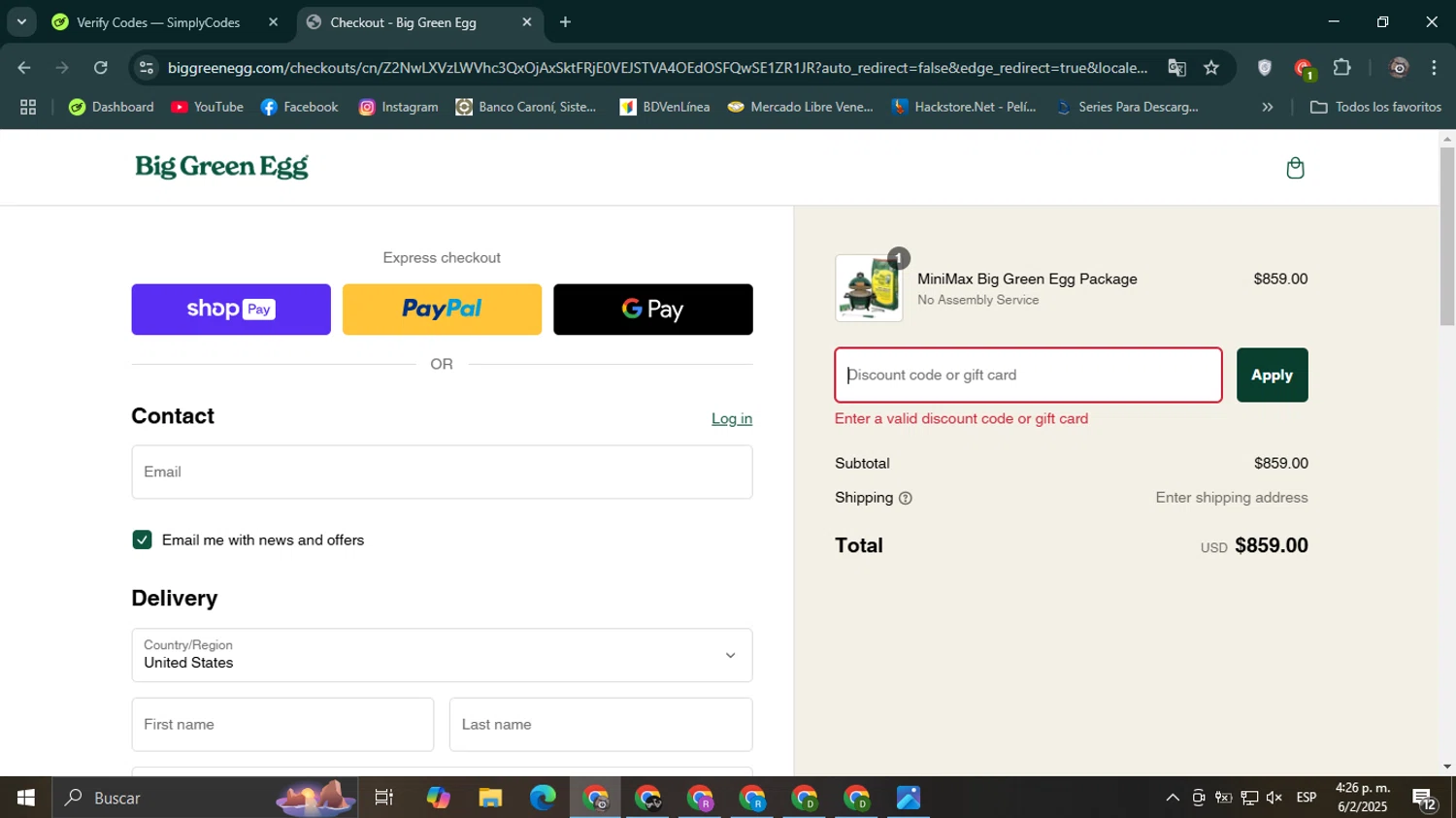Pay with Shop Pay button
Image resolution: width=1456 pixels, height=818 pixels.
[231, 310]
